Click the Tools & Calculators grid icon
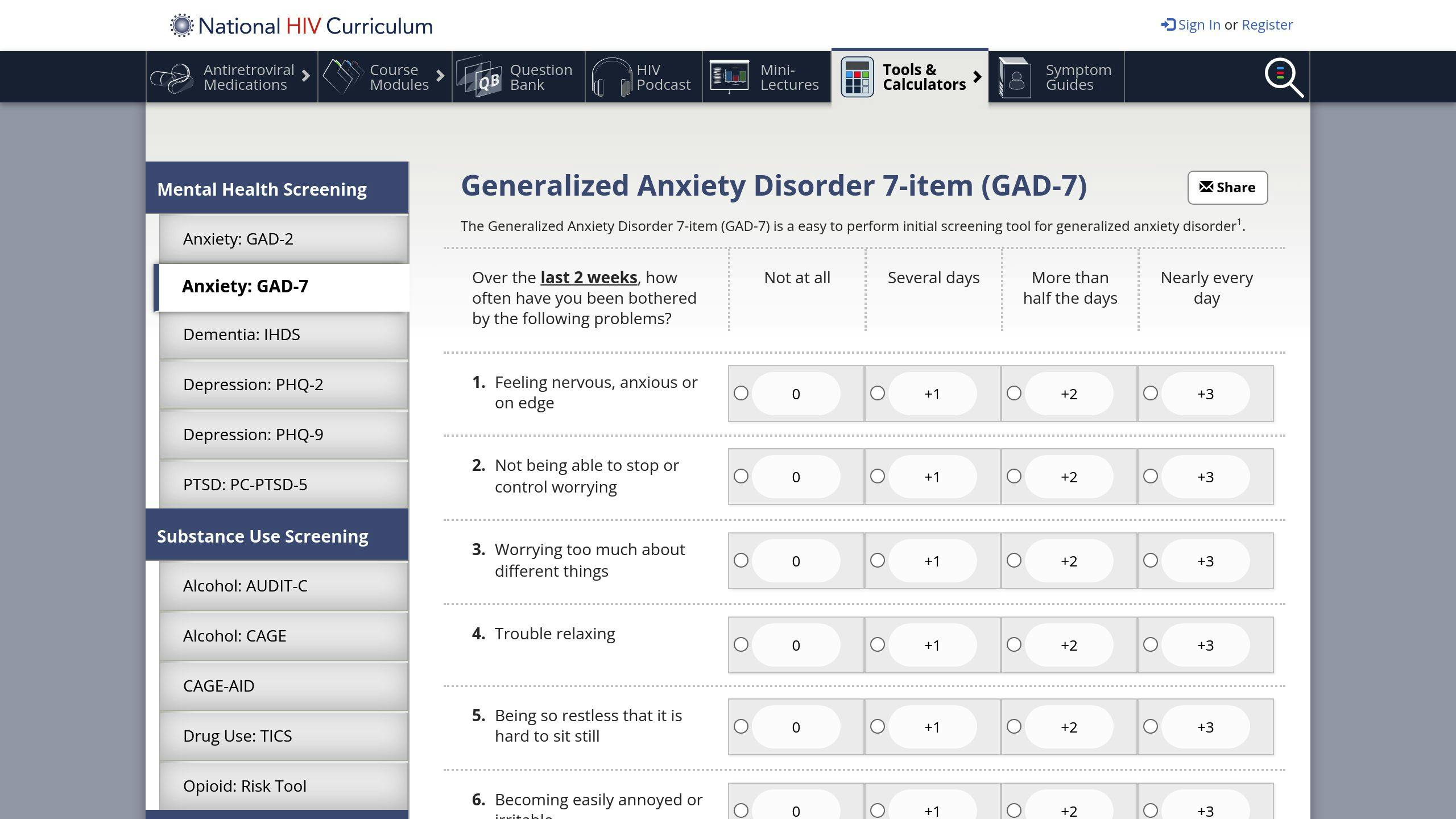 coord(857,77)
